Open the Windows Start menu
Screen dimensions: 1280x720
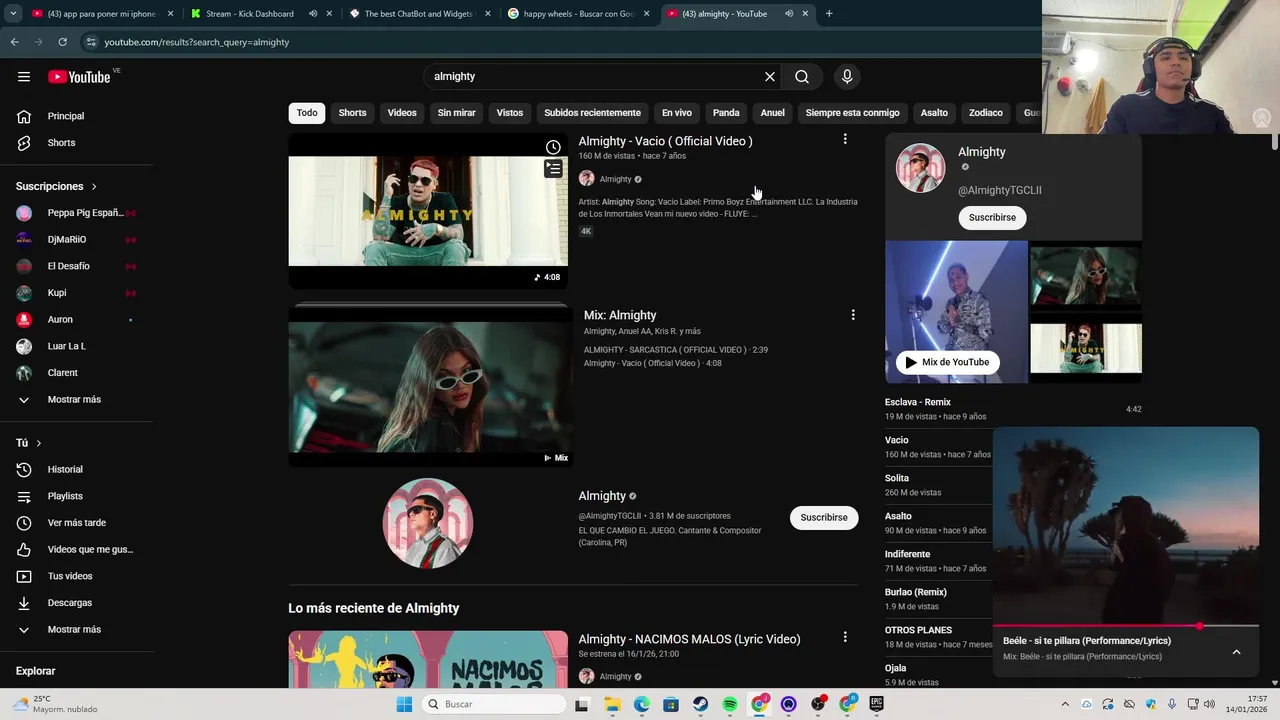(x=404, y=704)
